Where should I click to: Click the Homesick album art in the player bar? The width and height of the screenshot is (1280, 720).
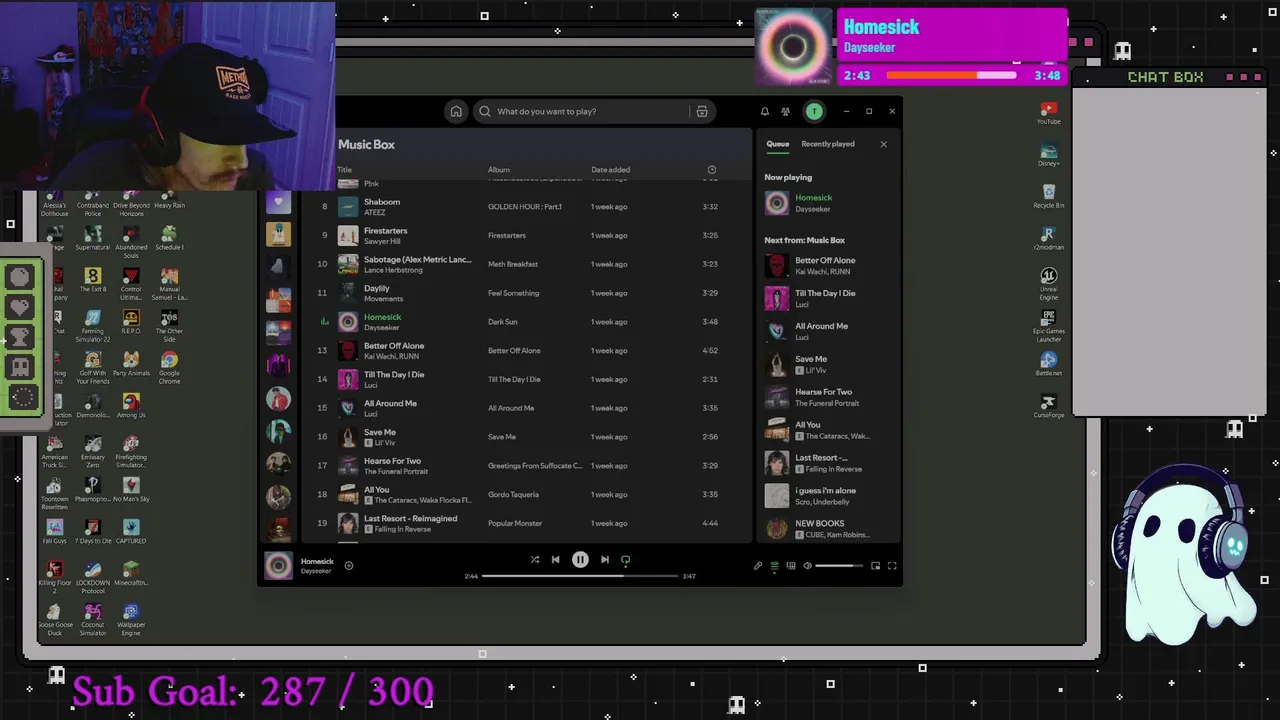(278, 566)
